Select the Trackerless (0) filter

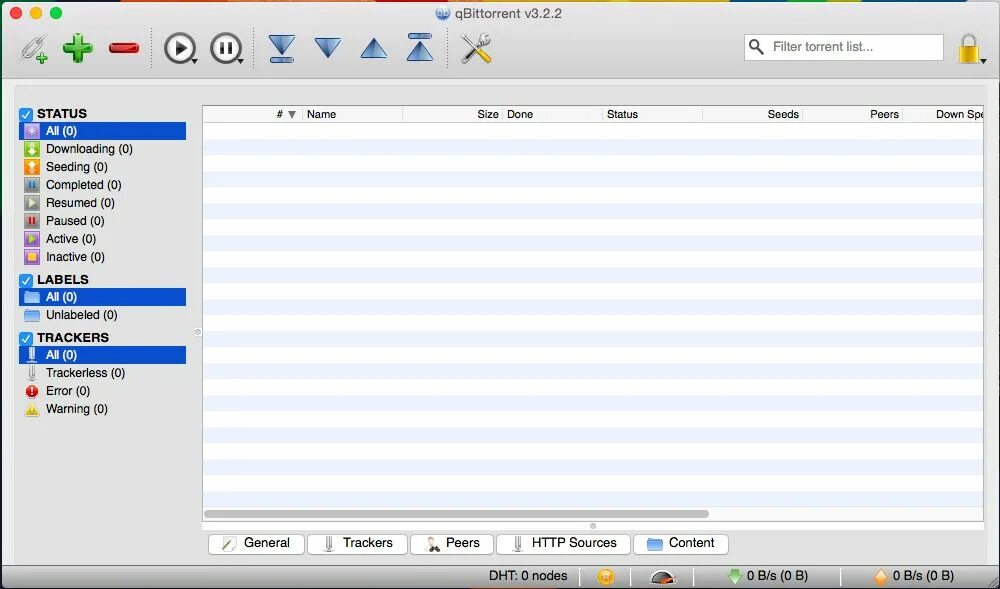[103, 373]
